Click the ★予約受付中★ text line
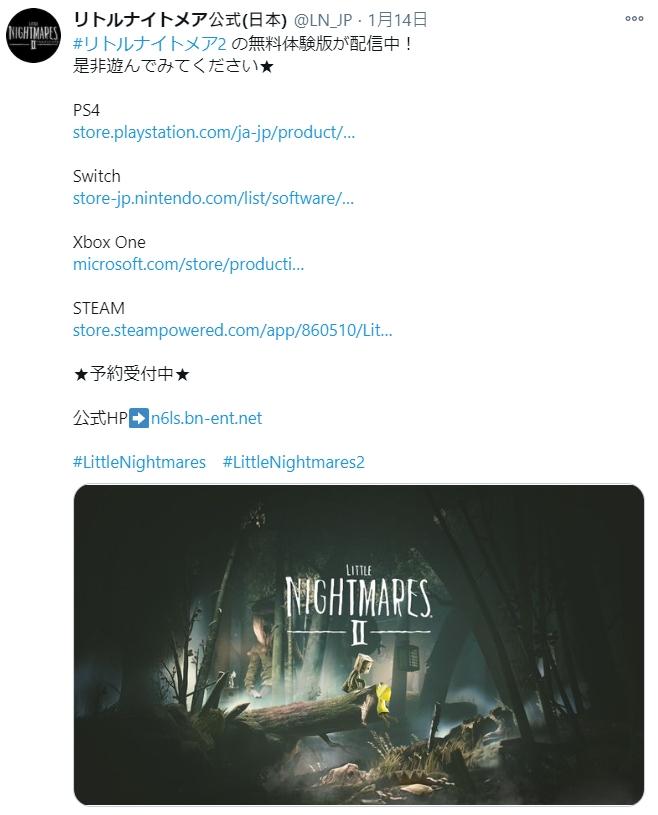This screenshot has height=815, width=658. point(131,374)
